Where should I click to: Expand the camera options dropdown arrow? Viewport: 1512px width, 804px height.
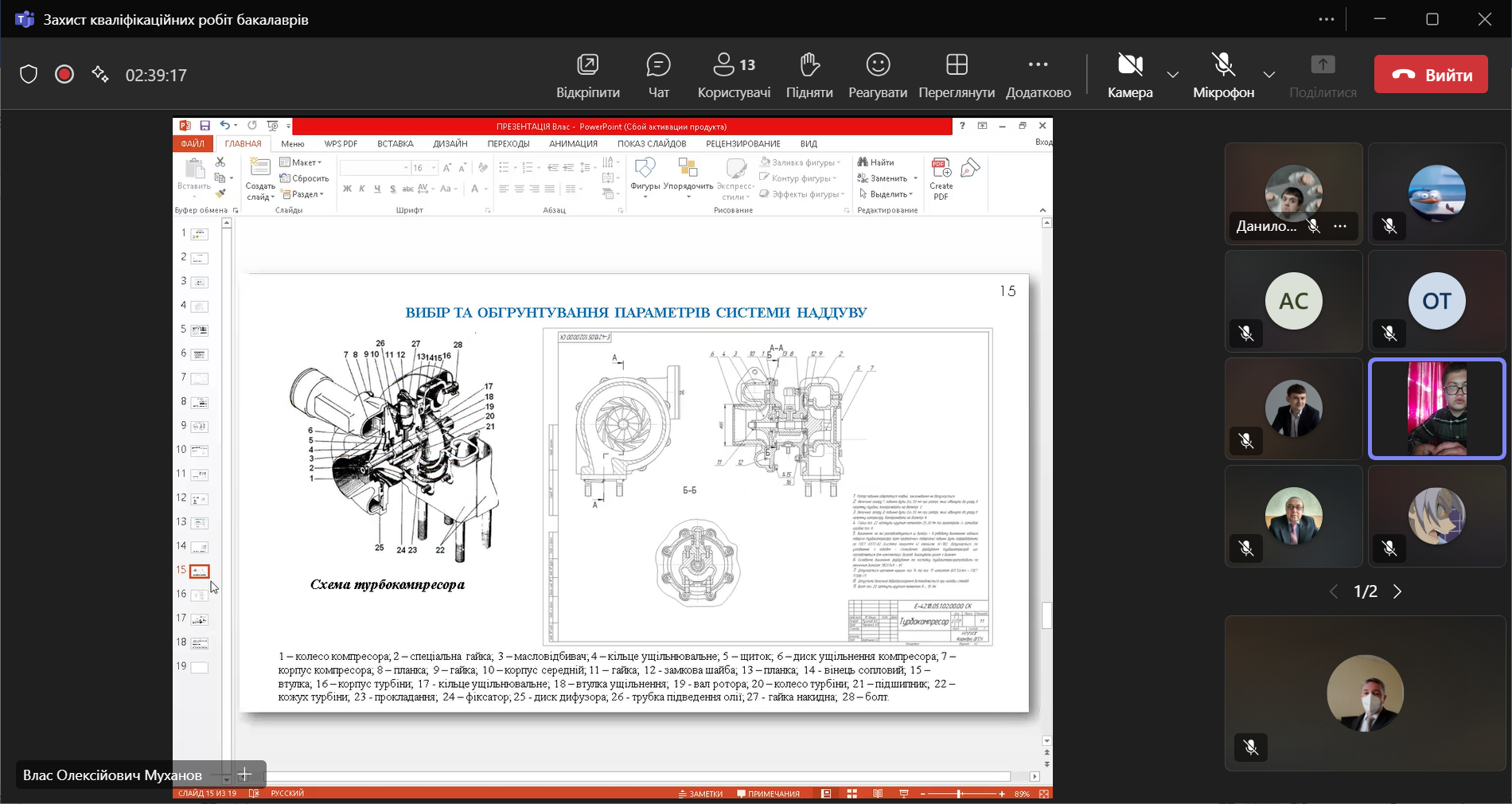(x=1173, y=75)
